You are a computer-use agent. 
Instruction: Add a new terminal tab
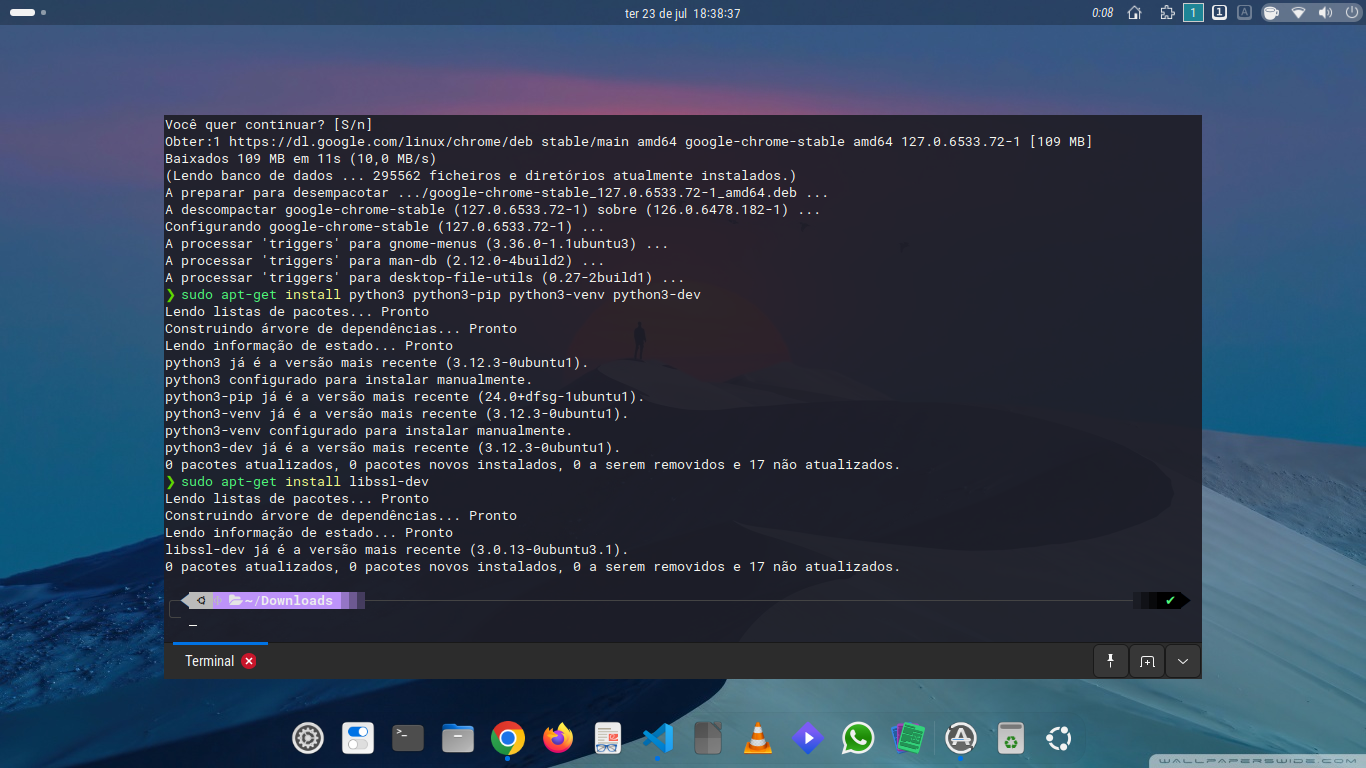pos(1147,661)
